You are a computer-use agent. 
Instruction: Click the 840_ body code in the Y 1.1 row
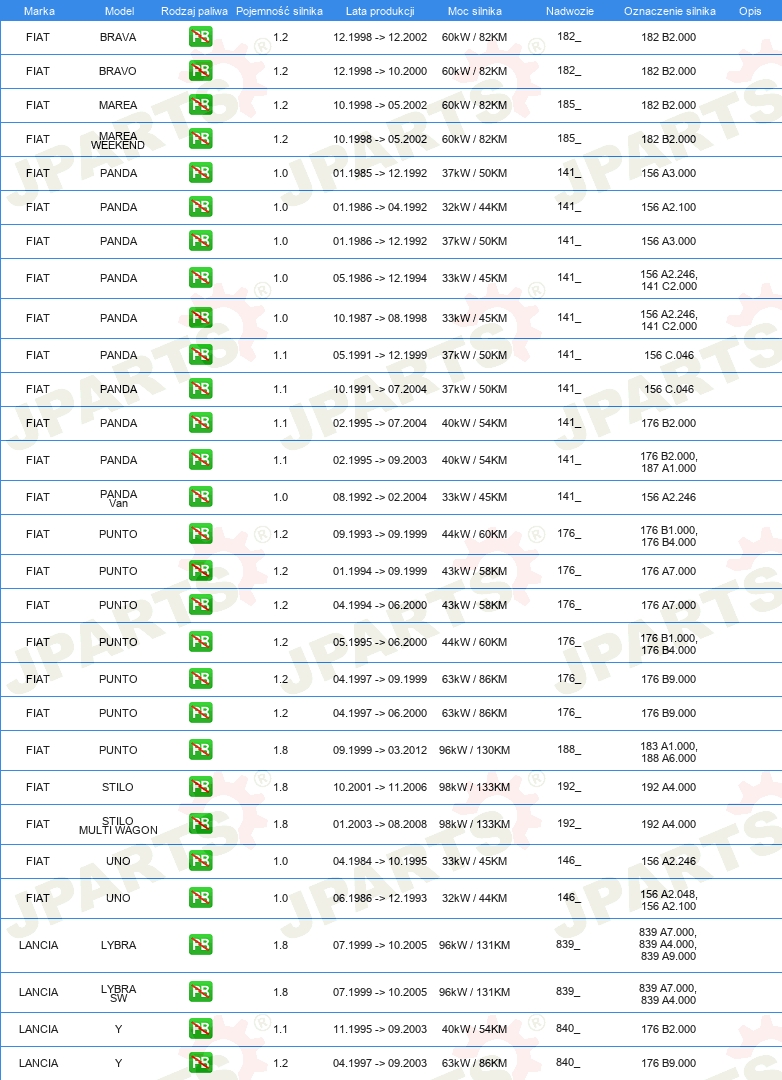(568, 1028)
